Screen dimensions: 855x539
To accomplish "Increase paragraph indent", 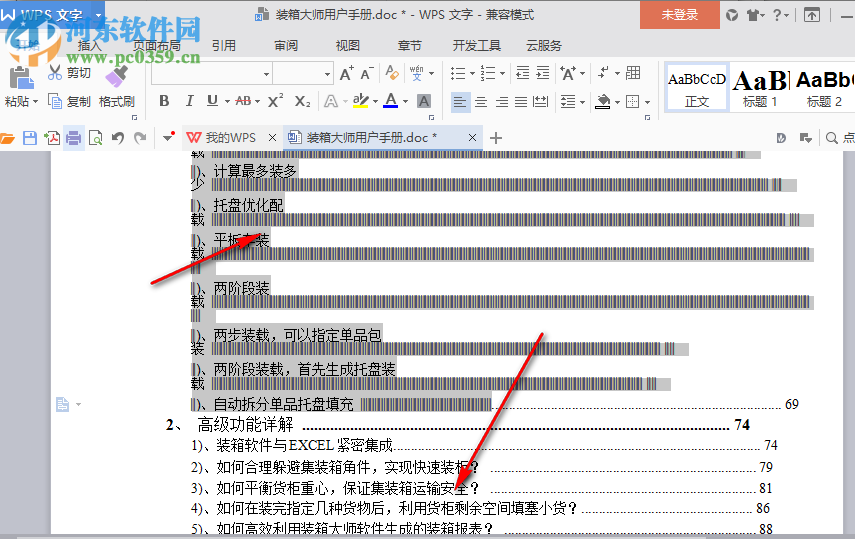I will pyautogui.click(x=543, y=73).
